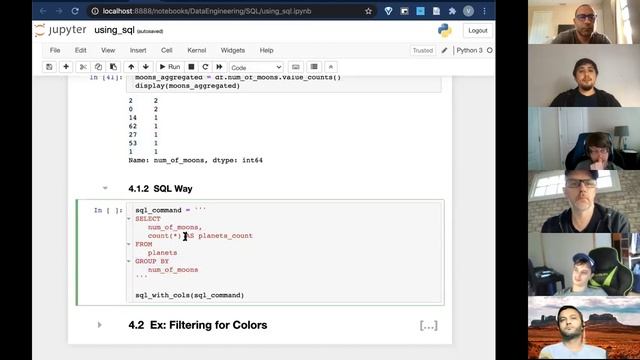This screenshot has width=640, height=360.
Task: Click the kernel idle status circle
Action: coord(489,51)
